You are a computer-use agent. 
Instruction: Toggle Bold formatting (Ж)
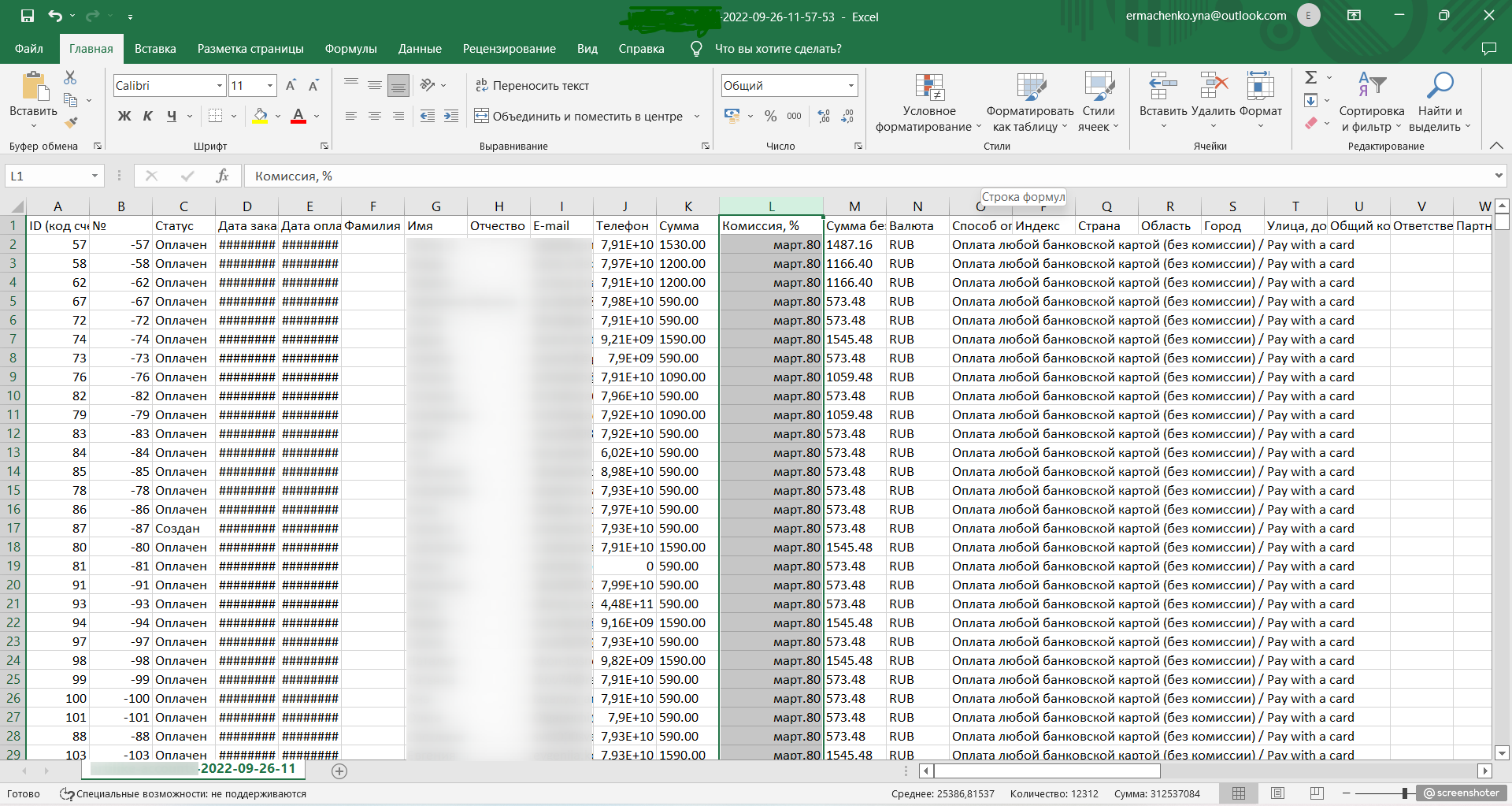tap(124, 117)
